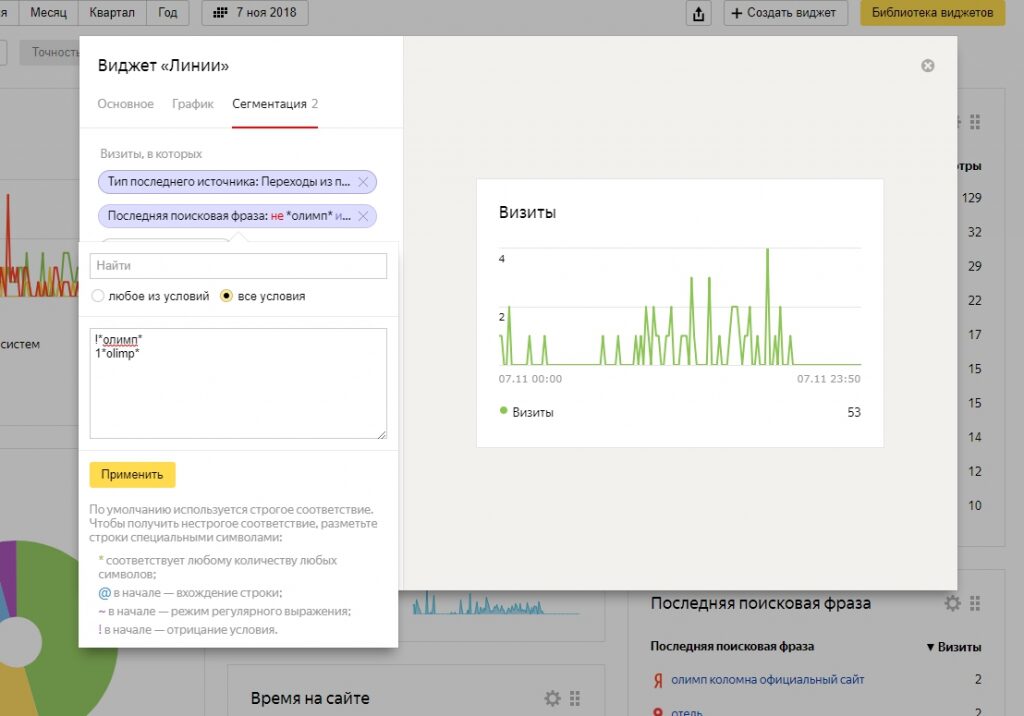
Task: Open settings gear of 'Последняя поисковая фраза' widget
Action: [x=953, y=603]
